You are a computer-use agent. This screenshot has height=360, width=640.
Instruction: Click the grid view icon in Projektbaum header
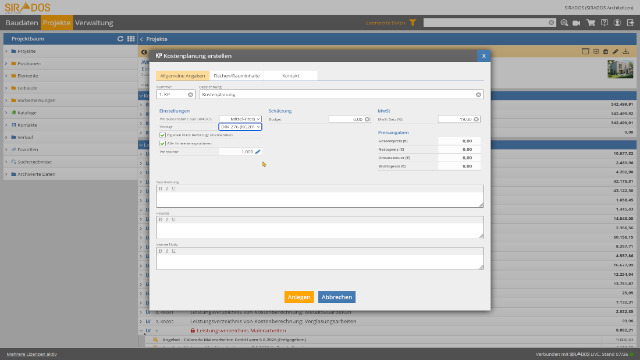131,39
